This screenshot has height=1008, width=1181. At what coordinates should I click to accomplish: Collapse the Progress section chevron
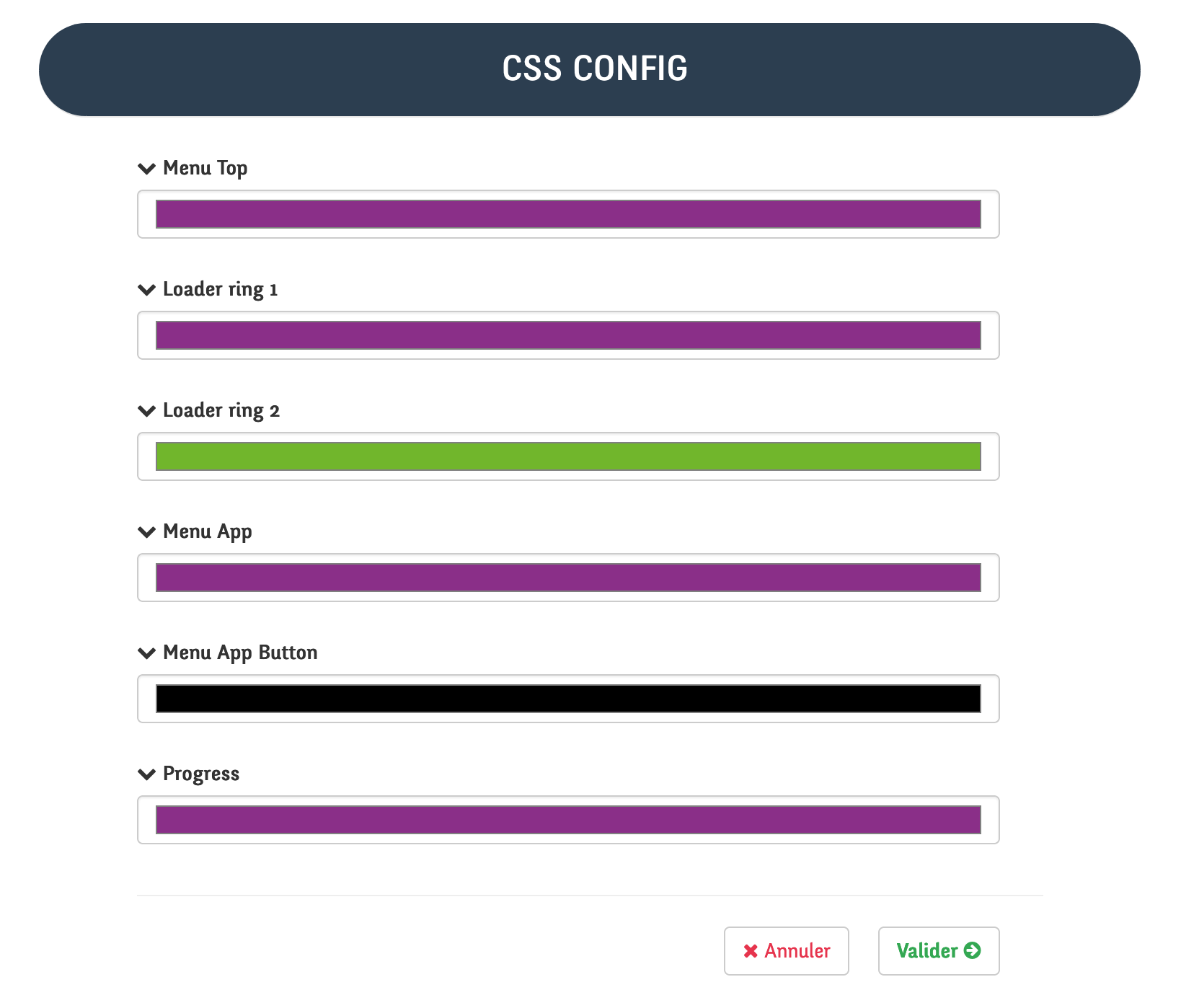(146, 774)
